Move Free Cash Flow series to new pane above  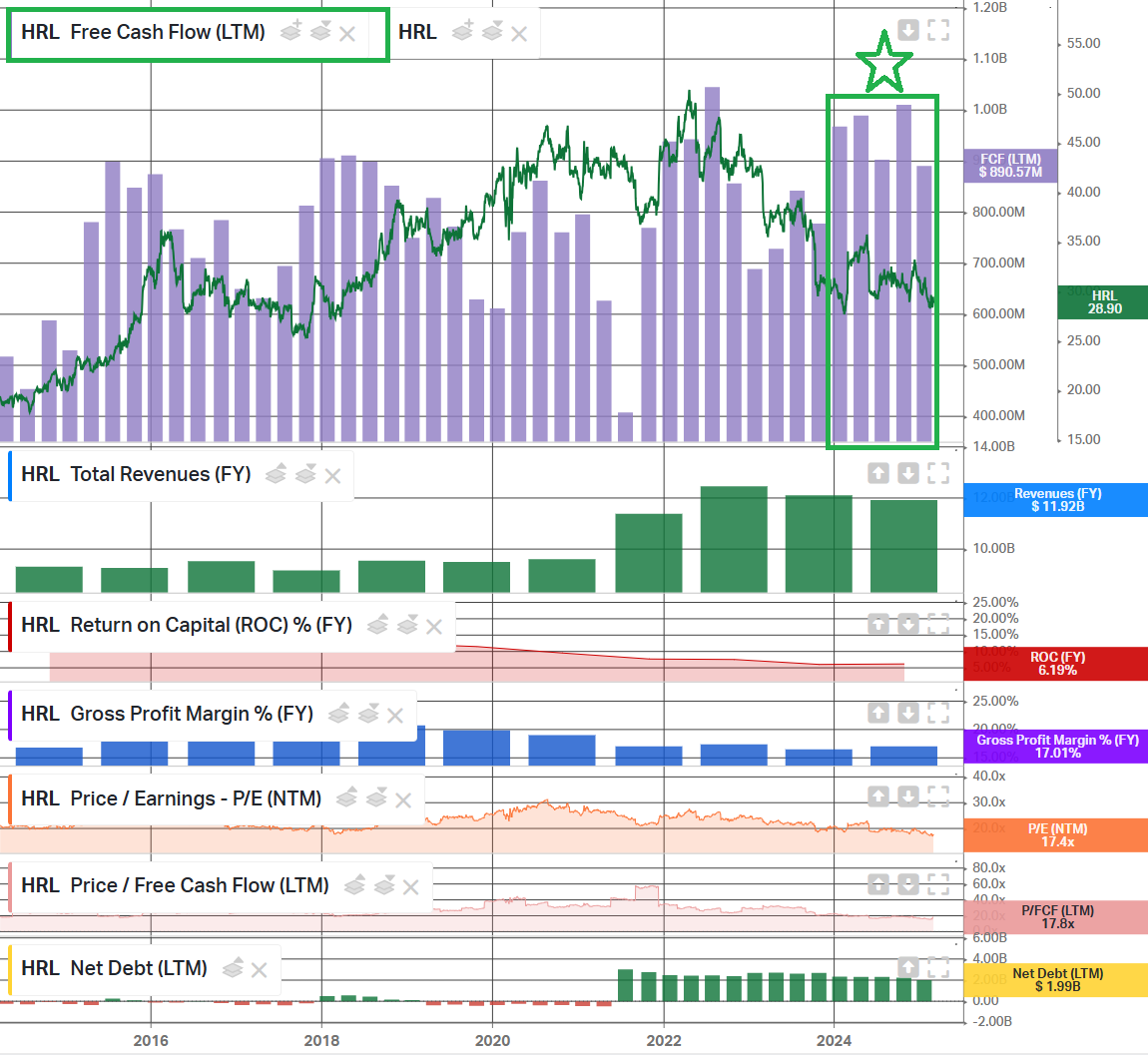point(290,31)
